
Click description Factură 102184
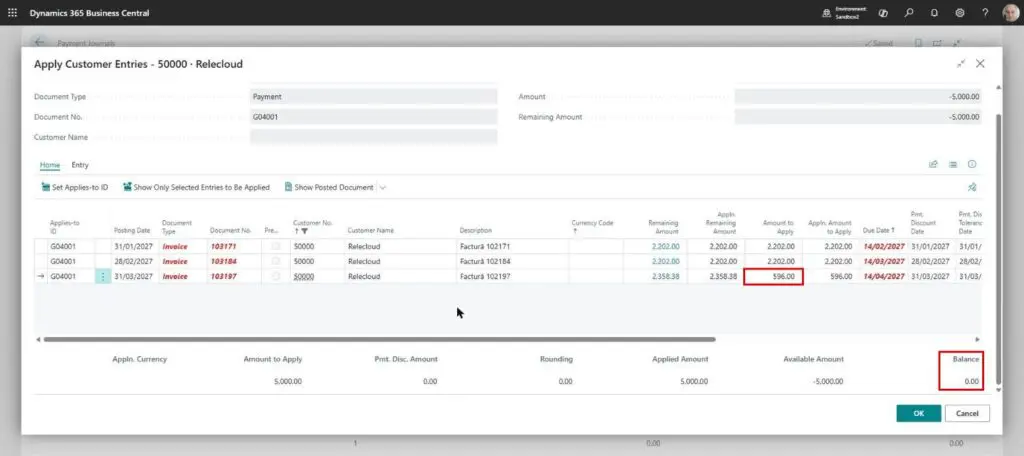tap(485, 261)
